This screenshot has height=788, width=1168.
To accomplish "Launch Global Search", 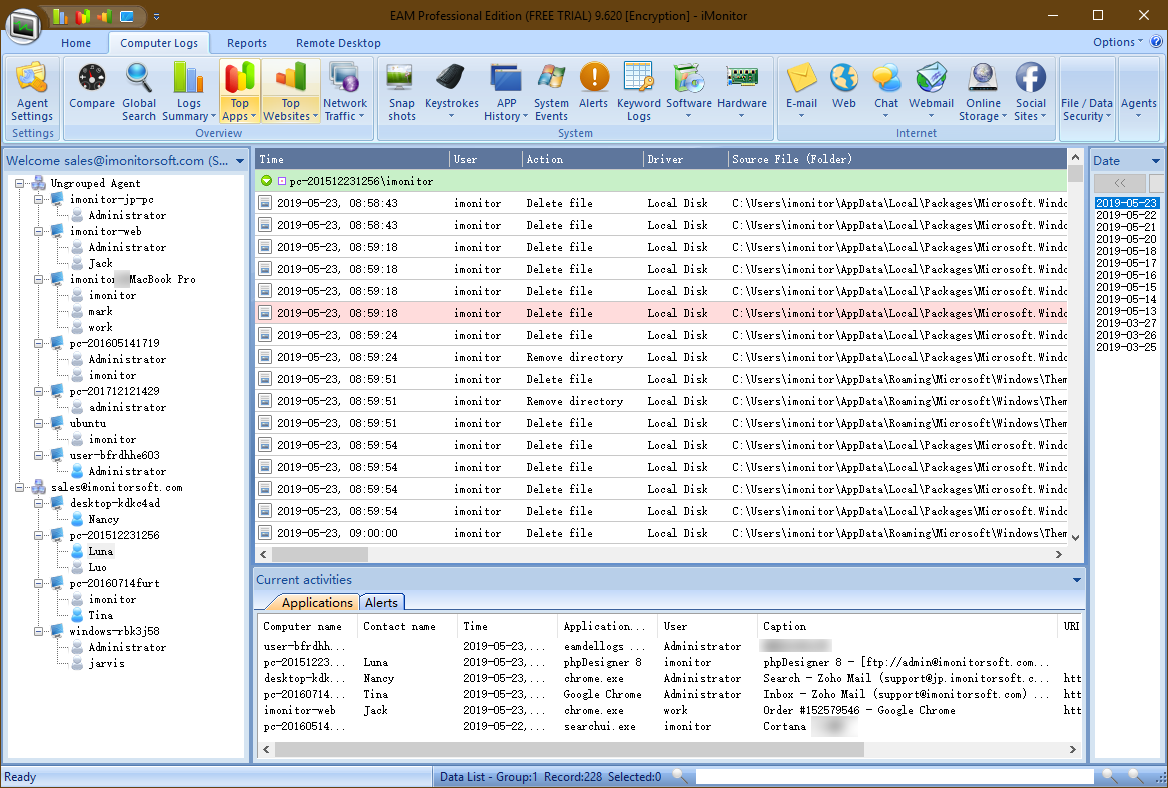I will [139, 92].
